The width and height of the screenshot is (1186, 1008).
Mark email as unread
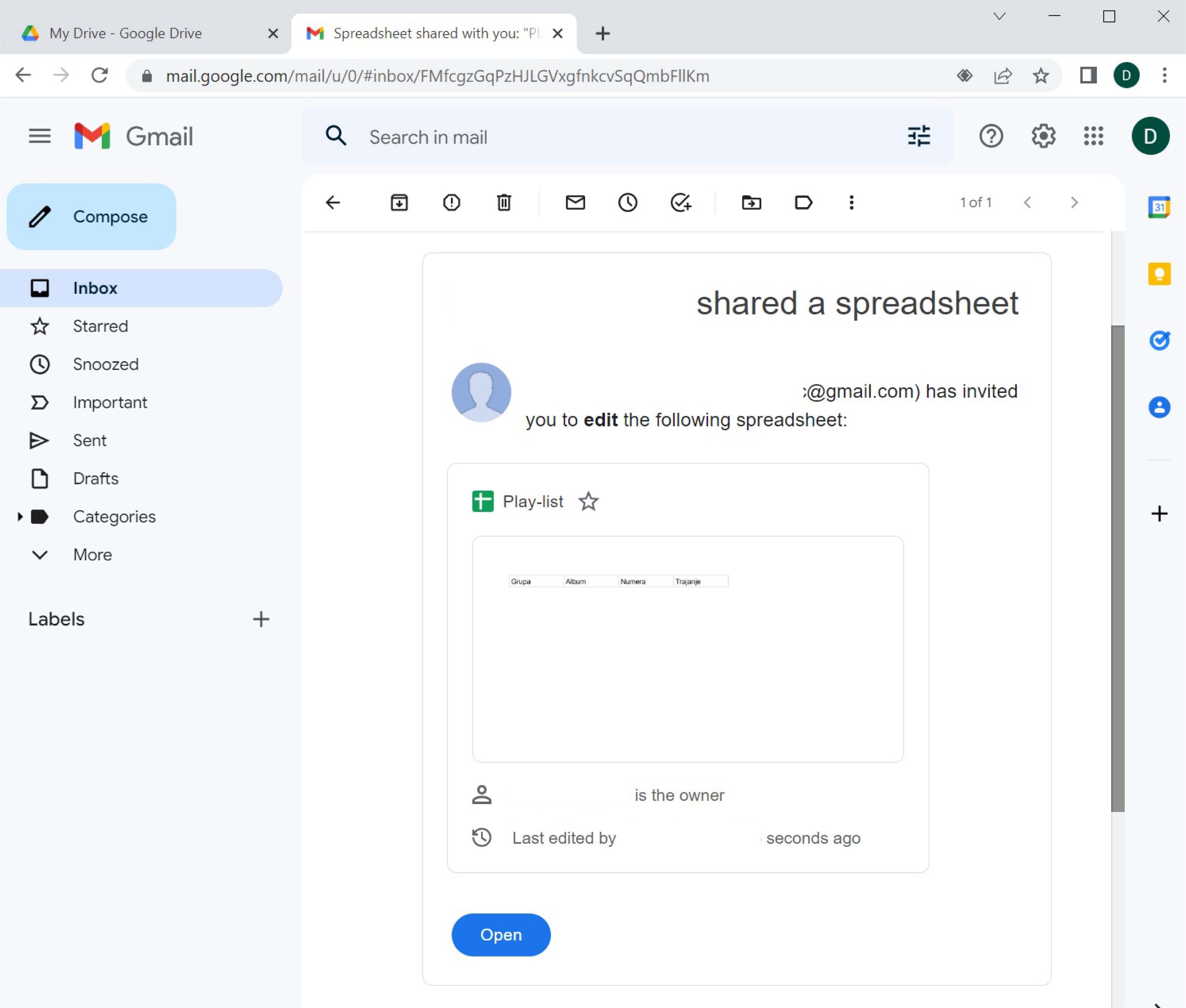click(575, 202)
